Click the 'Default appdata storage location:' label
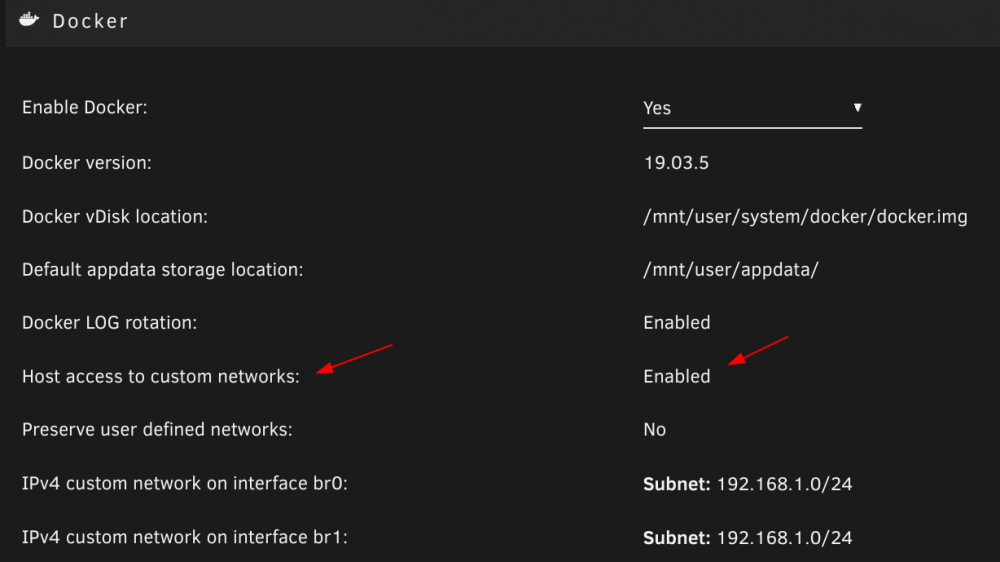Screen dimensions: 1000x562 pyautogui.click(x=163, y=270)
